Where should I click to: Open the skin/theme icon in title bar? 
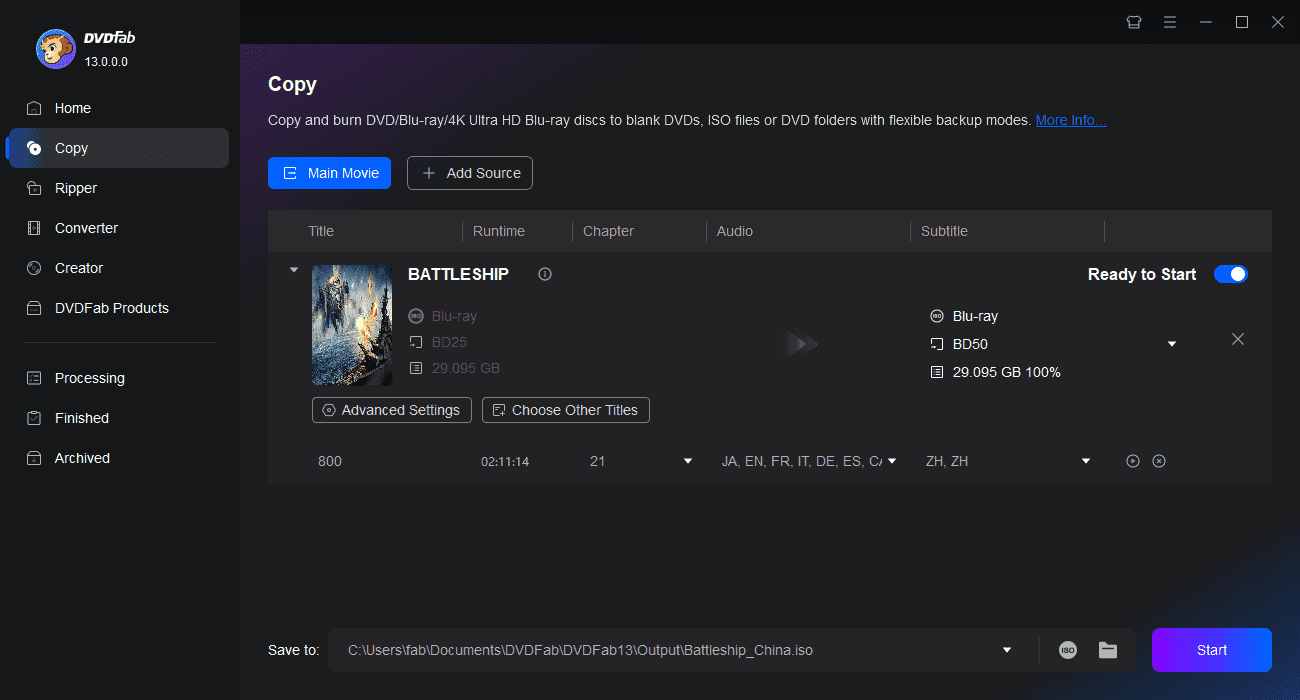[1134, 22]
